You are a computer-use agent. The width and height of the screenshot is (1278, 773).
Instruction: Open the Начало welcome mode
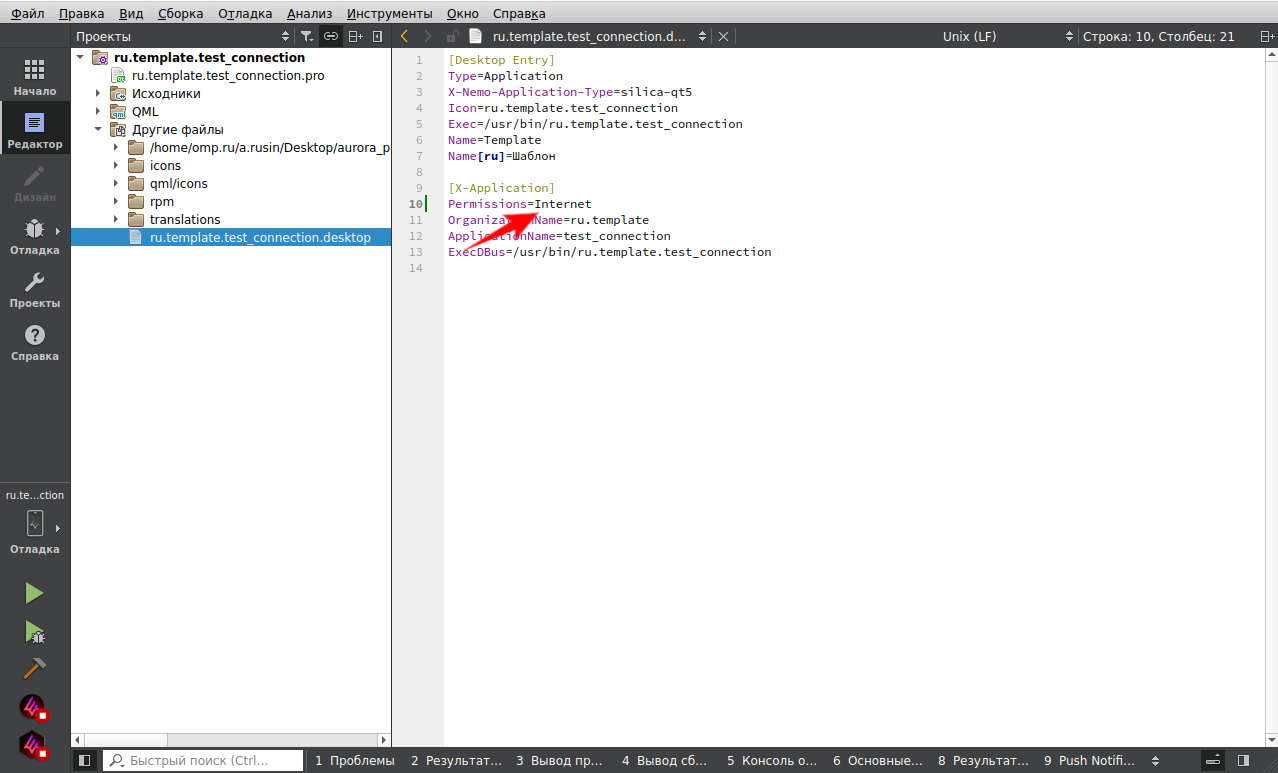point(34,77)
